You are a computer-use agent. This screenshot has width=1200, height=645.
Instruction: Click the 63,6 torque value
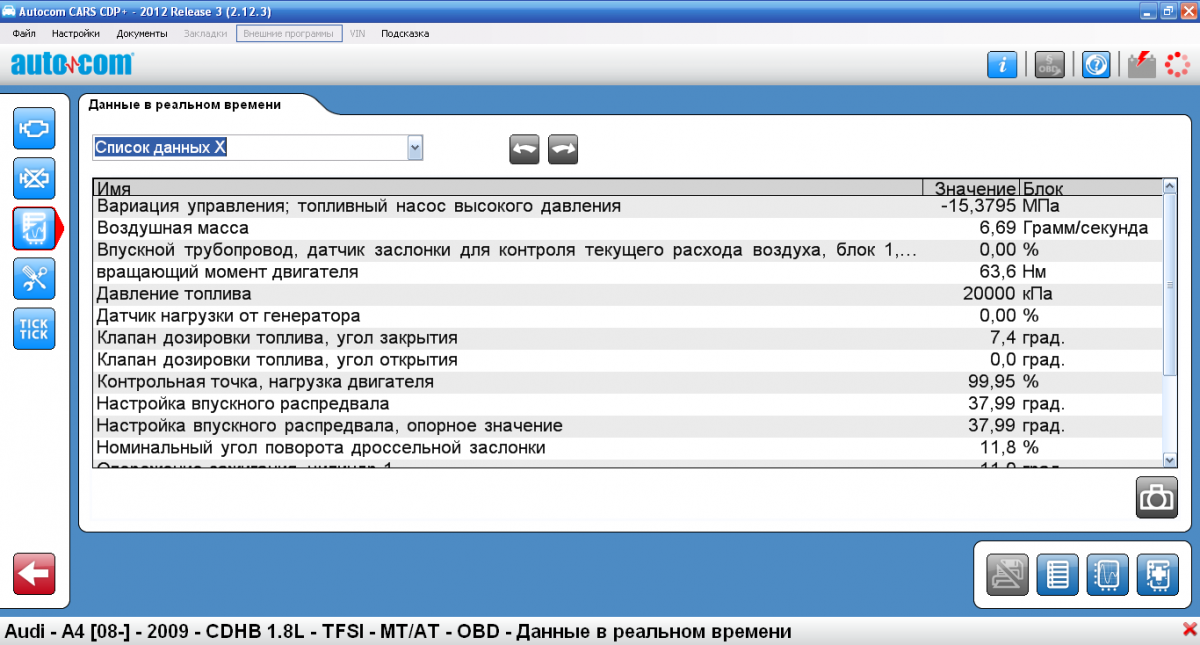tap(998, 272)
